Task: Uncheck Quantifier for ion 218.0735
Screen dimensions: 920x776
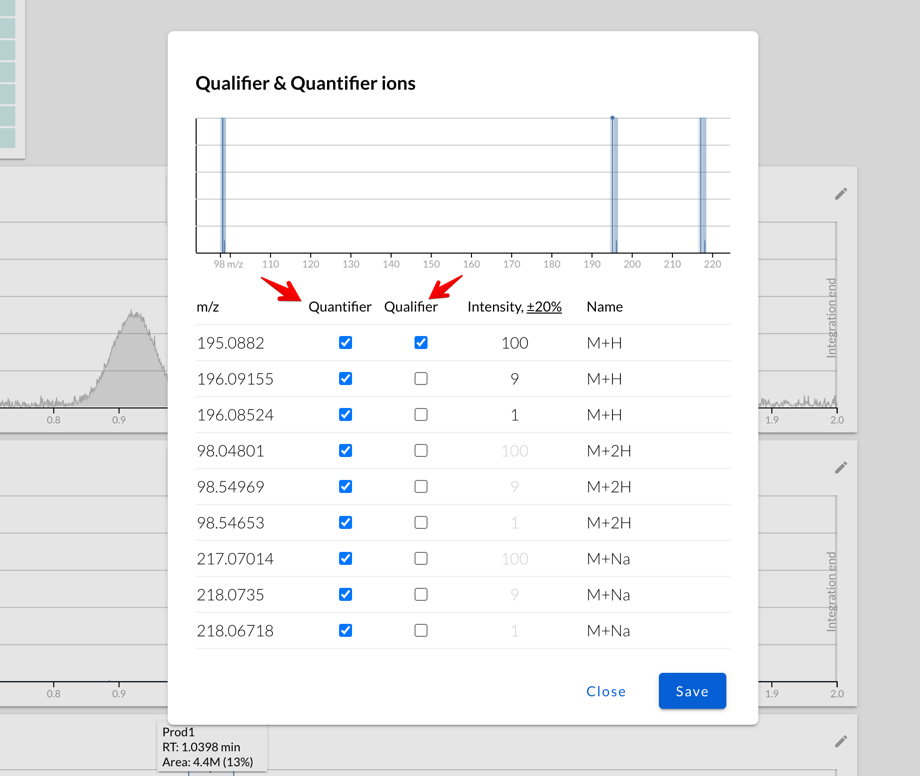Action: pyautogui.click(x=345, y=594)
